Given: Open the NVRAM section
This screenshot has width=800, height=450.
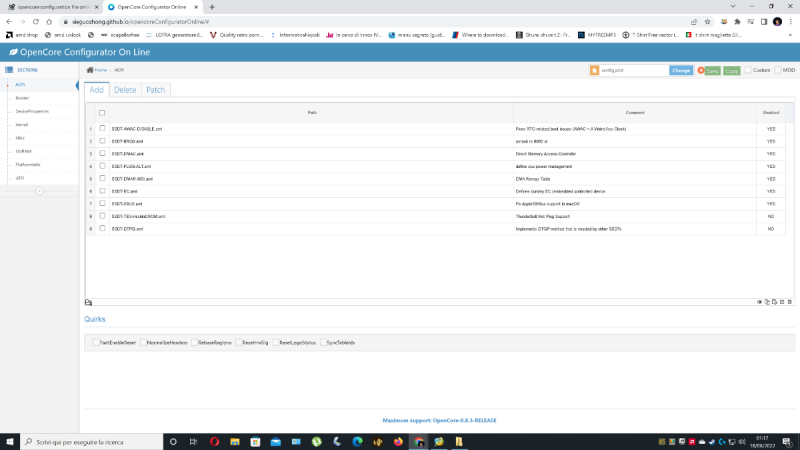Looking at the screenshot, I should (23, 151).
